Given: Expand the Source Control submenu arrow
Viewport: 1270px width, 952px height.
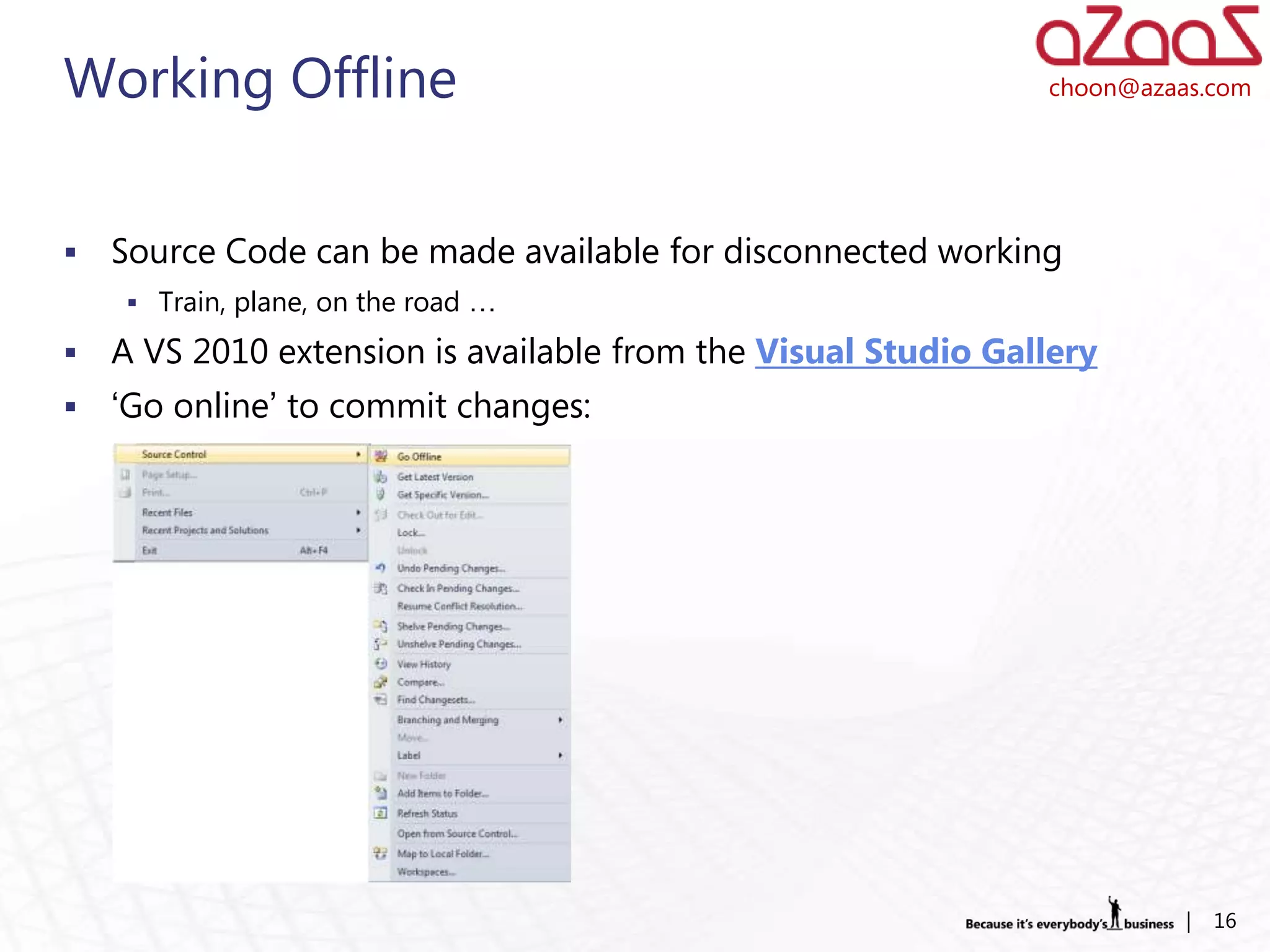Looking at the screenshot, I should (x=358, y=454).
